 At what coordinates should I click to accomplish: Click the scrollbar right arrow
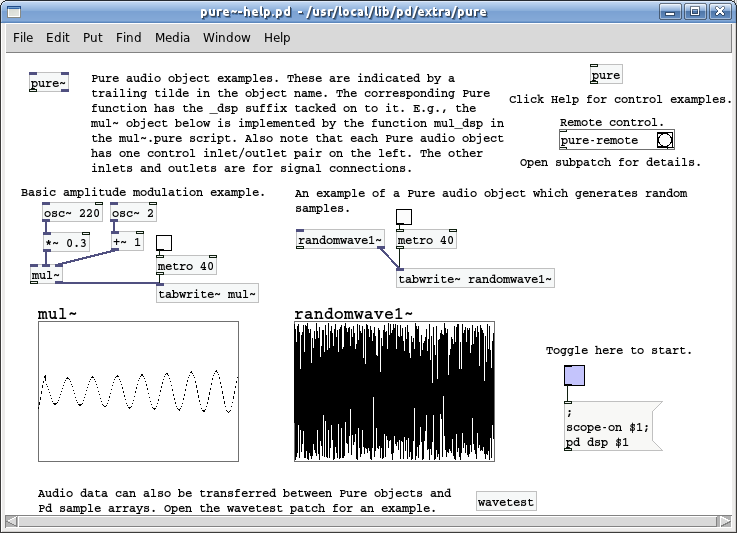coord(725,521)
